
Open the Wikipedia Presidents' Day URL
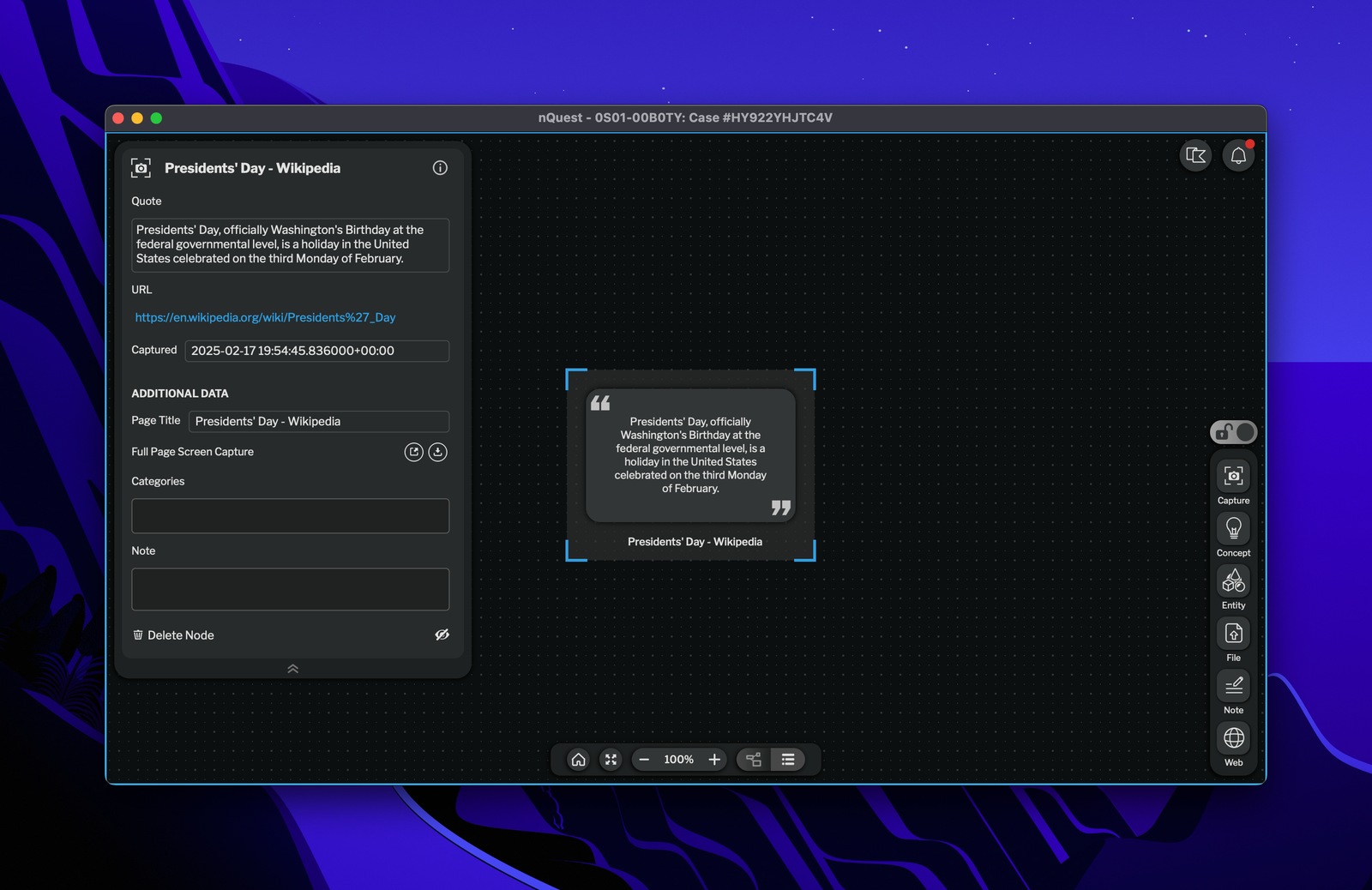point(265,317)
